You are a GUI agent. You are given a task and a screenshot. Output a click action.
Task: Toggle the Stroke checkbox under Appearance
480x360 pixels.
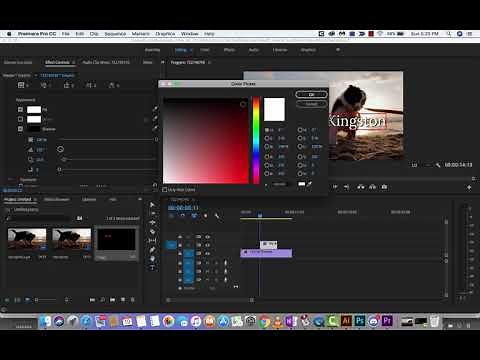(x=20, y=119)
